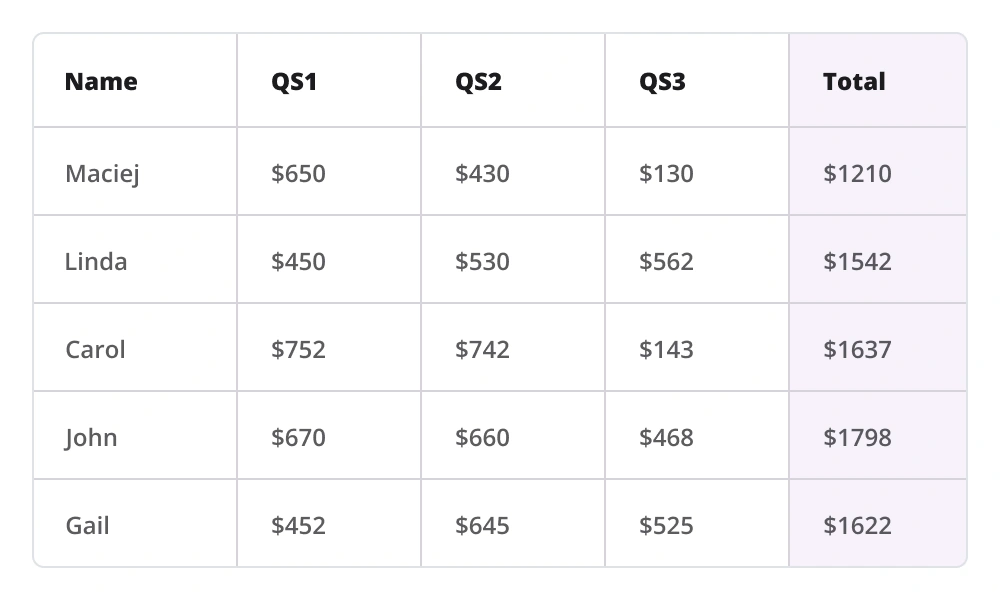
Task: Select John's total $1798
Action: coord(857,438)
